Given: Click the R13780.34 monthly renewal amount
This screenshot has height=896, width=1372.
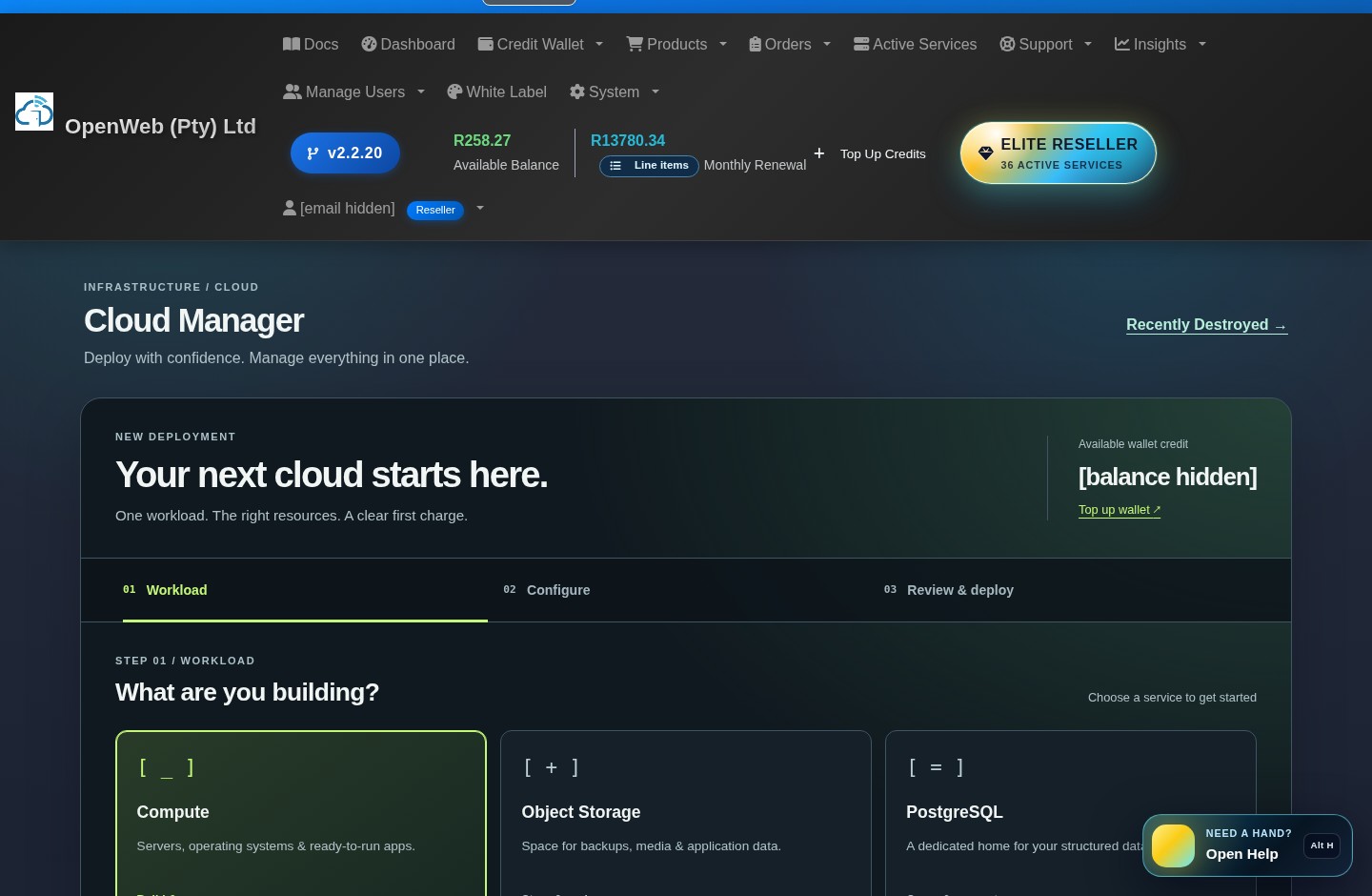Looking at the screenshot, I should [x=628, y=140].
